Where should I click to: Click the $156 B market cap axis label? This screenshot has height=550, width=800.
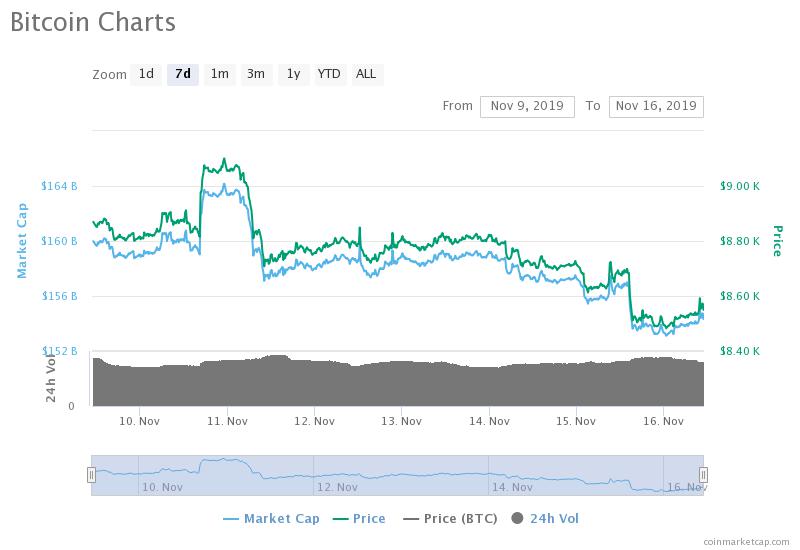[x=59, y=296]
